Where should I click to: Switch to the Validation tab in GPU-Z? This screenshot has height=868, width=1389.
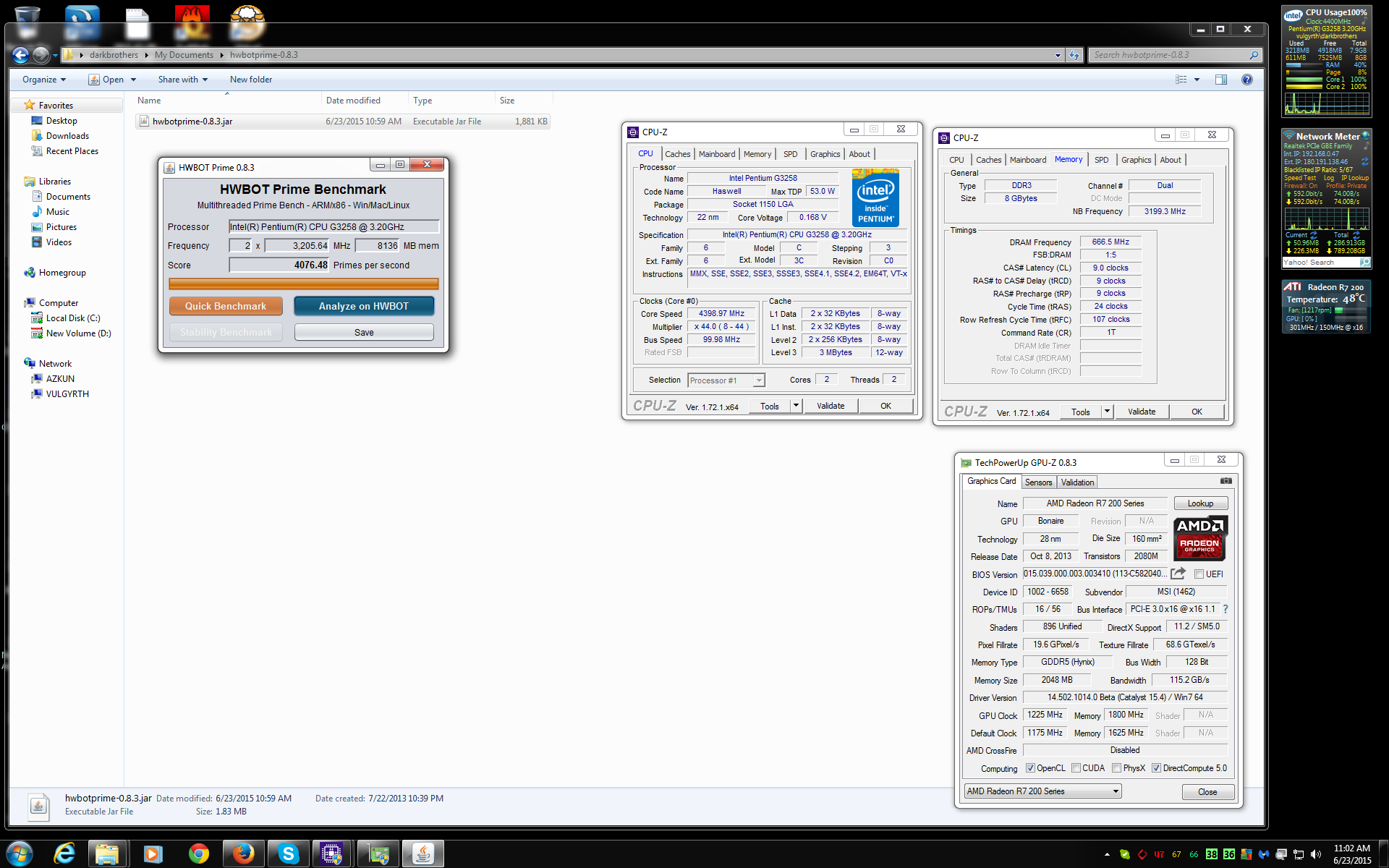tap(1078, 482)
